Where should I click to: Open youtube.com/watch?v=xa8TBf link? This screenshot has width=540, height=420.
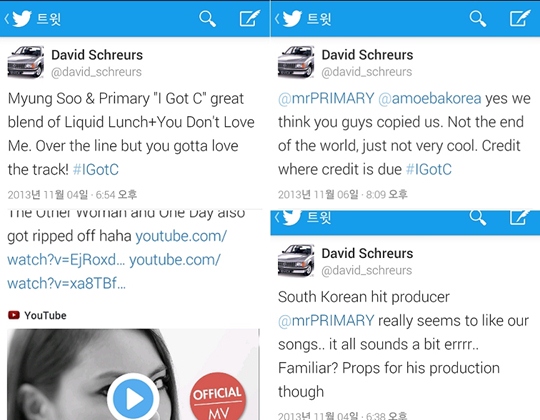point(114,272)
